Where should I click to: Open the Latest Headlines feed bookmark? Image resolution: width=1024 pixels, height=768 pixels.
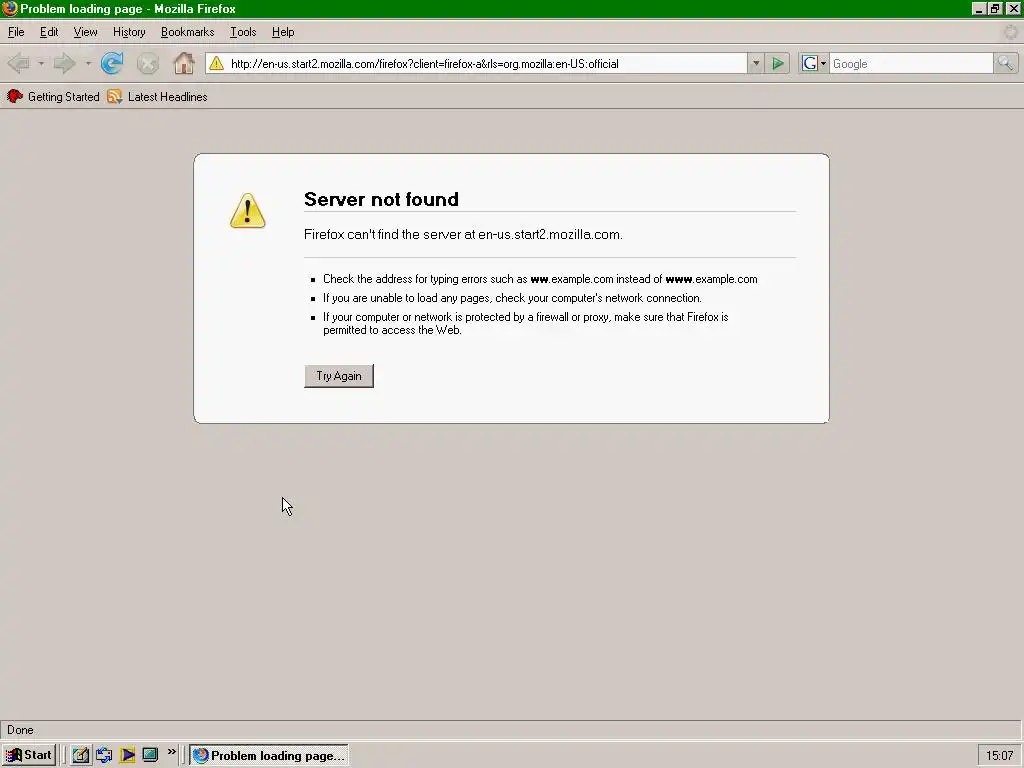157,97
